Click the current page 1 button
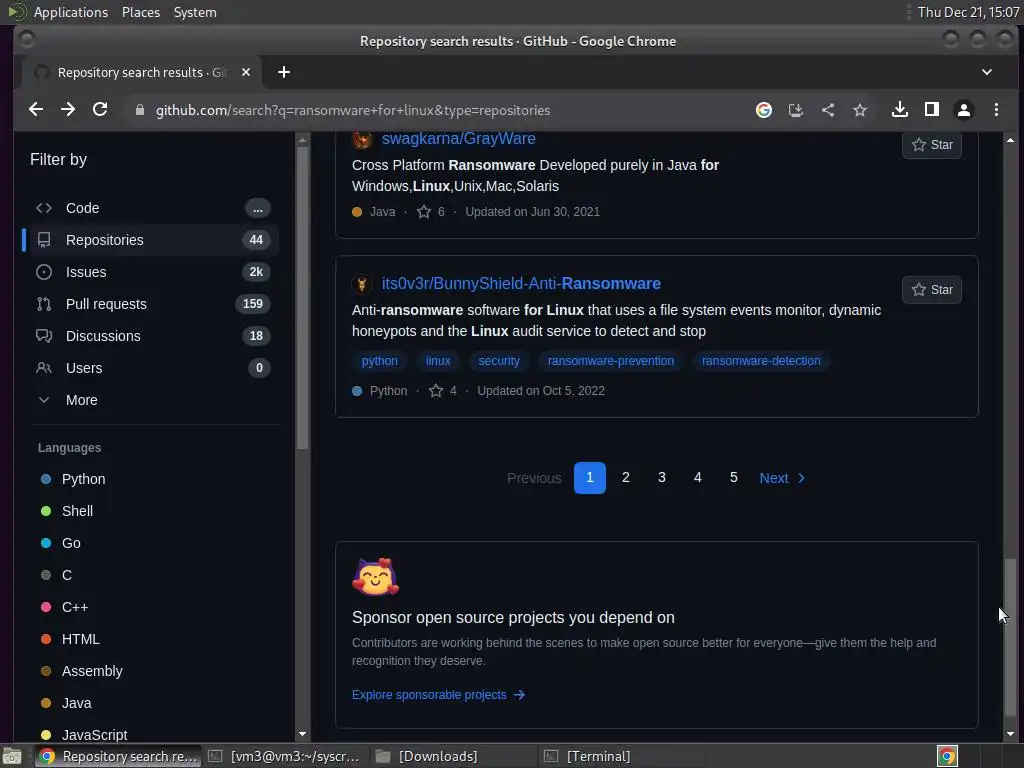The image size is (1024, 768). click(590, 477)
